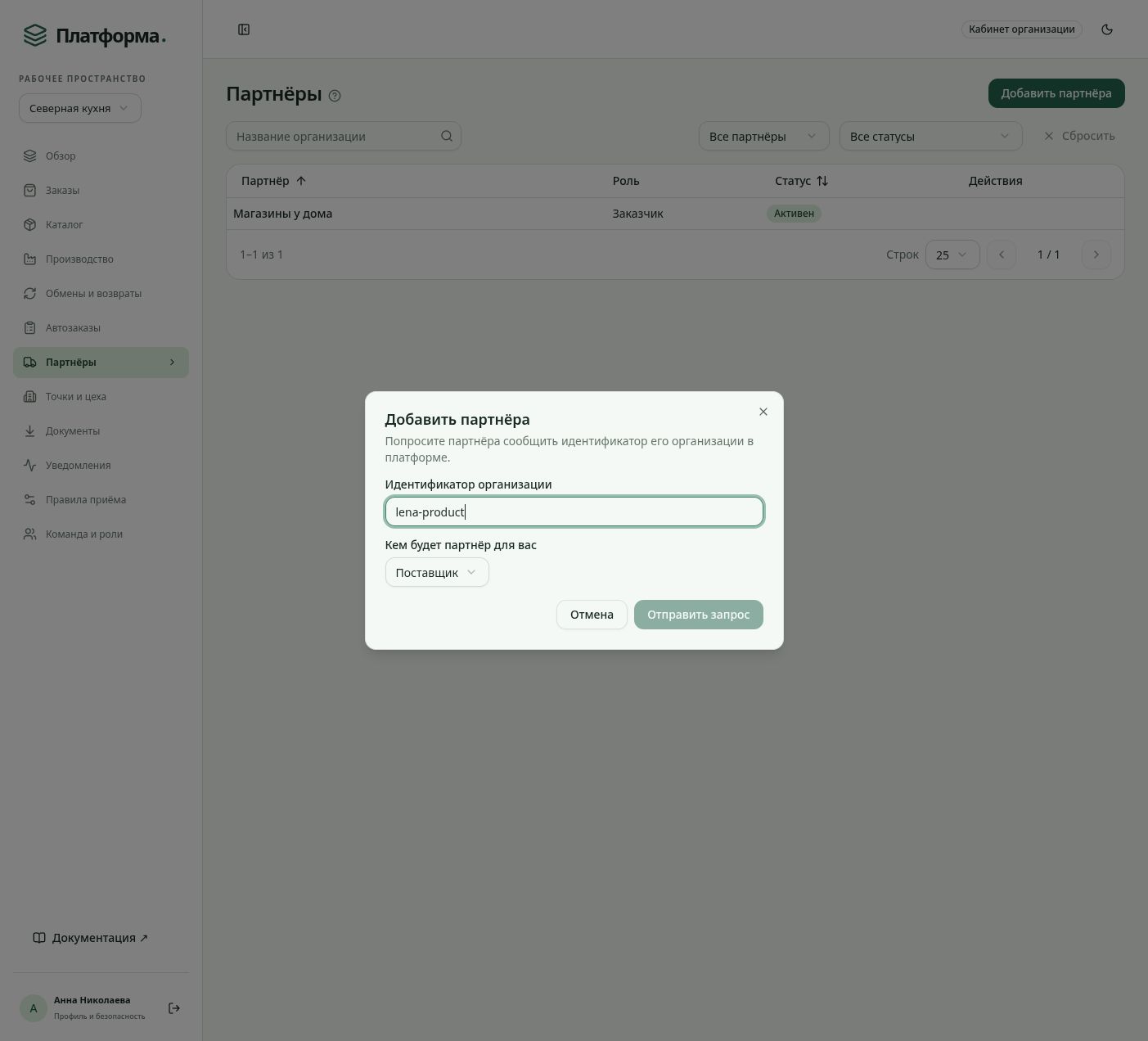The height and width of the screenshot is (1041, 1148).
Task: Click the Кабинет организации badge
Action: click(x=1022, y=29)
